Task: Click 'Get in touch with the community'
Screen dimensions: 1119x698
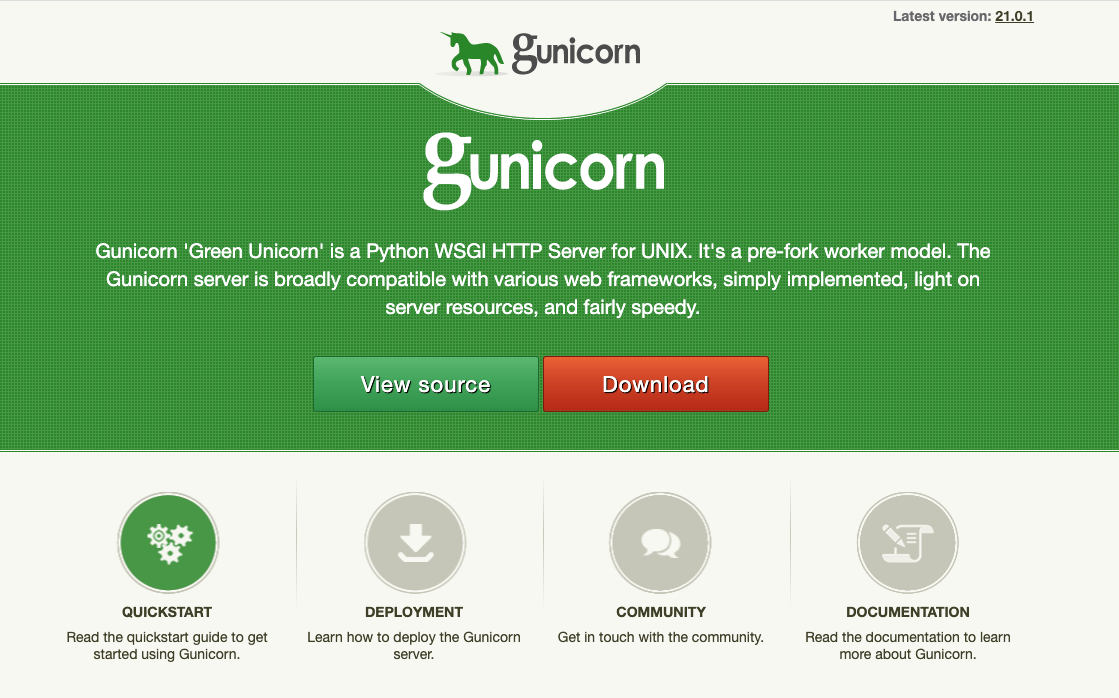Action: (660, 637)
